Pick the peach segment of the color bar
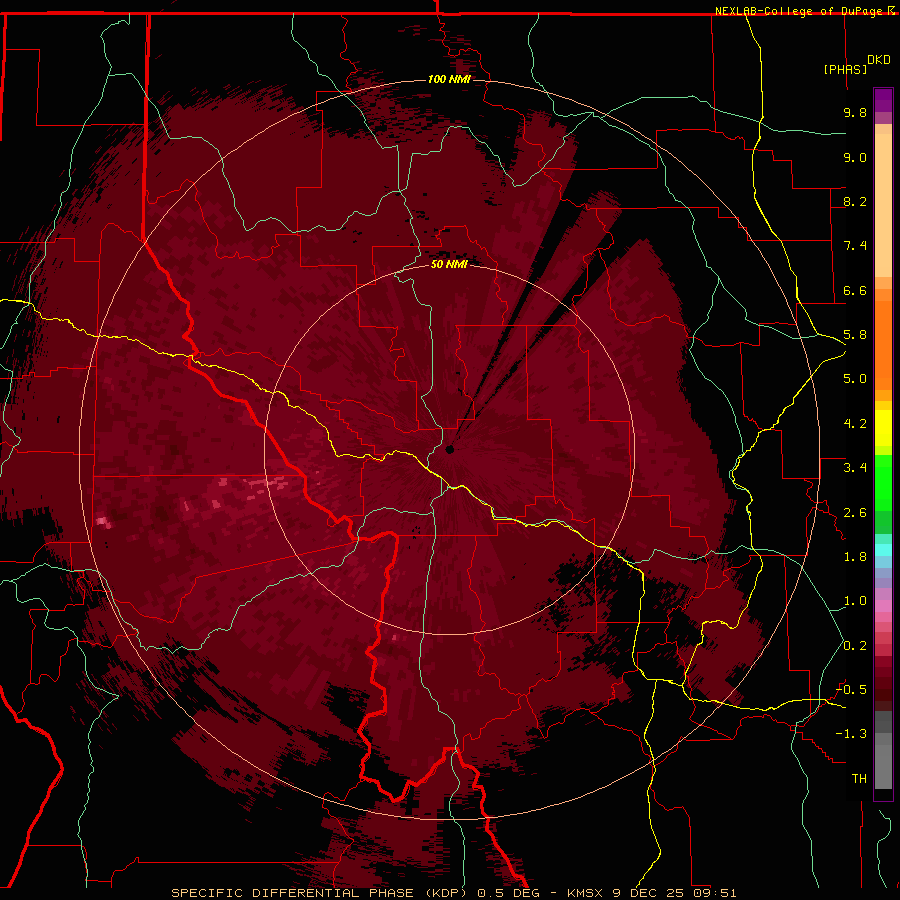The image size is (900, 900). [x=883, y=204]
